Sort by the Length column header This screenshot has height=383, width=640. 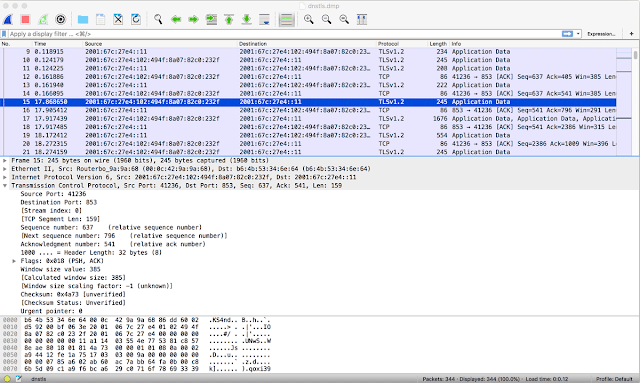coord(438,44)
